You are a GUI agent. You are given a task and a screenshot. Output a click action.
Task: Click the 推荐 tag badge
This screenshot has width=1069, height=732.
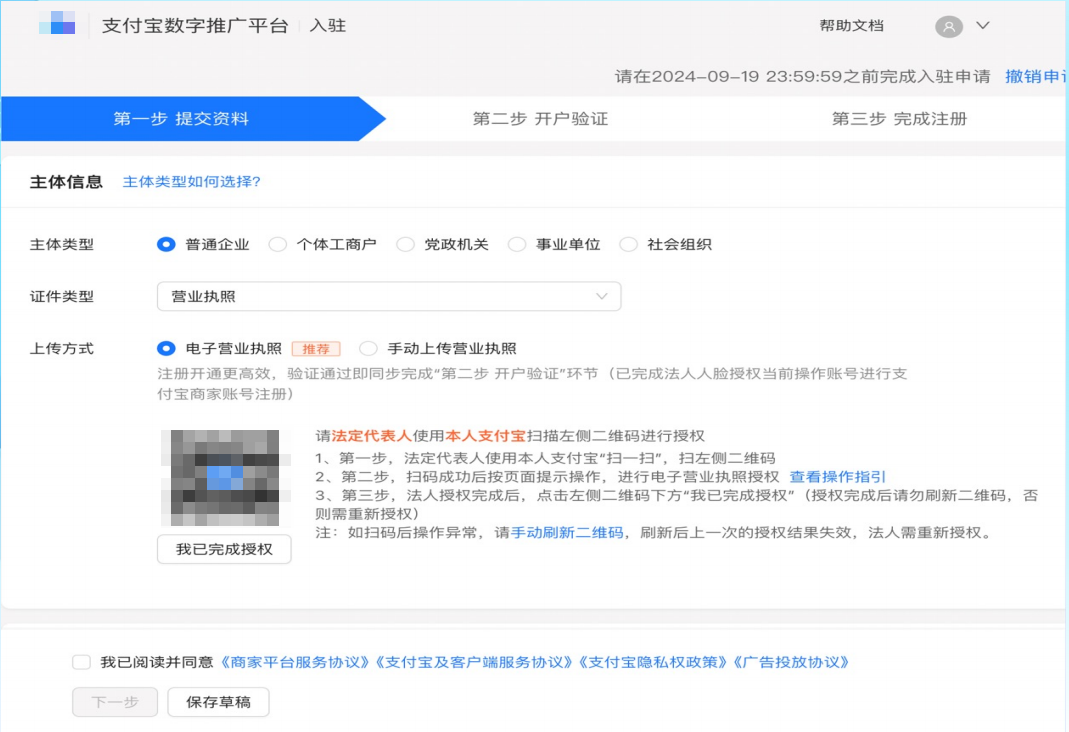click(316, 349)
